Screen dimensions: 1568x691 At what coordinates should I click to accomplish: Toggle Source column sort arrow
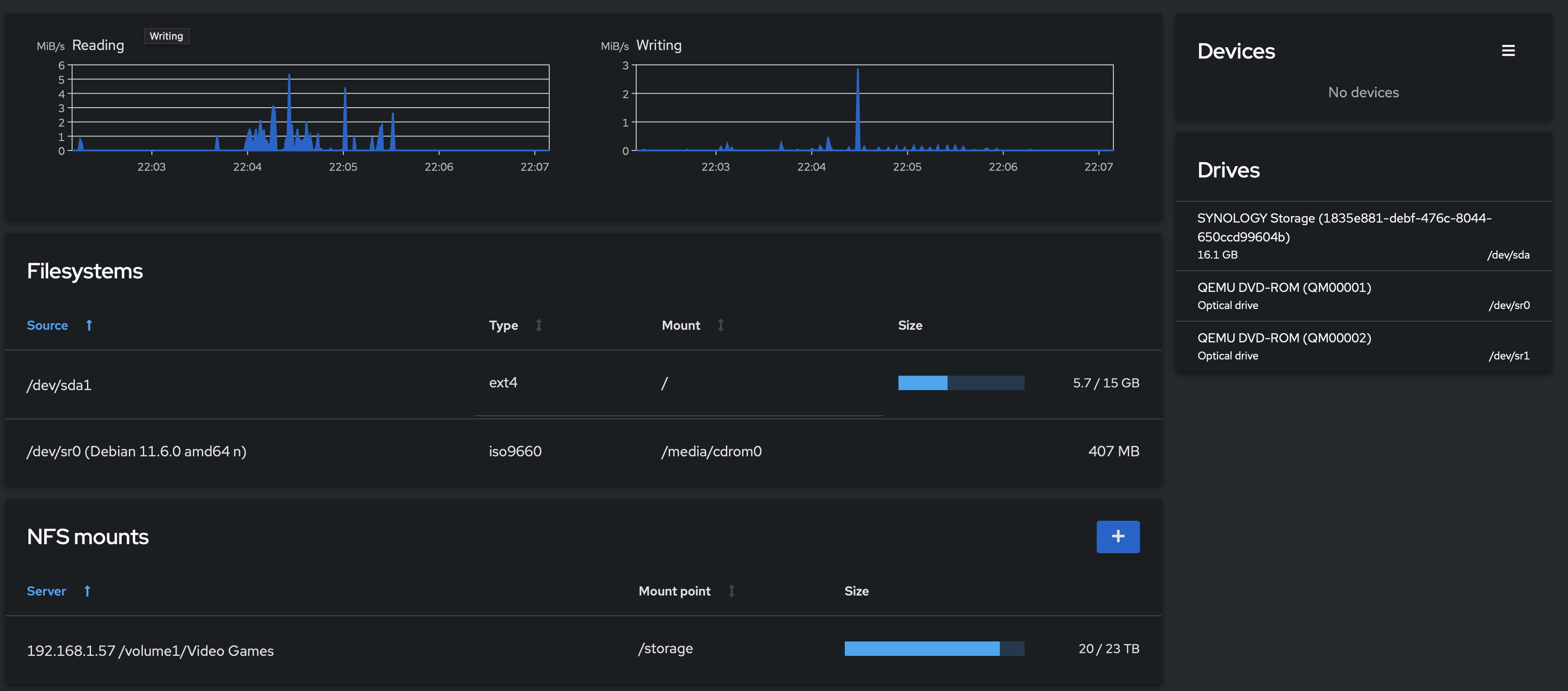[89, 325]
